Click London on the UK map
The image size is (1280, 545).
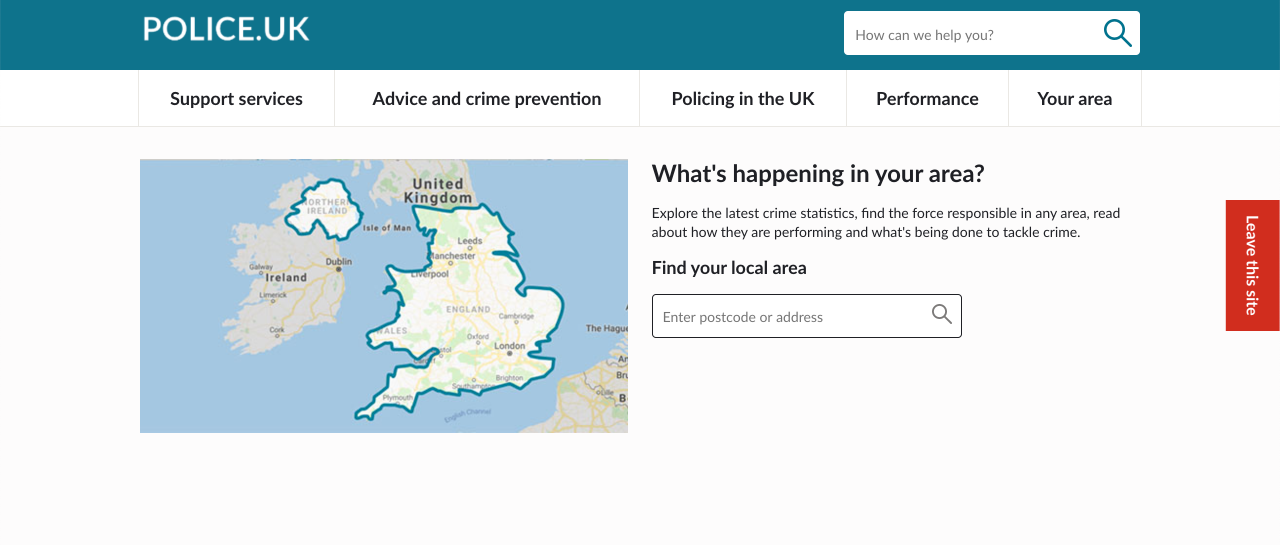pos(509,347)
